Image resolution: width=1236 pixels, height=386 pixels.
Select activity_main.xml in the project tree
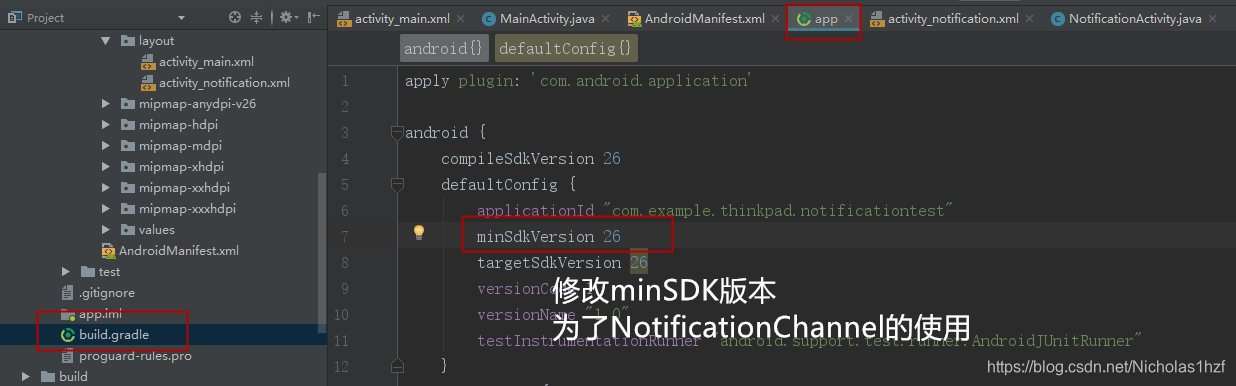(x=206, y=62)
